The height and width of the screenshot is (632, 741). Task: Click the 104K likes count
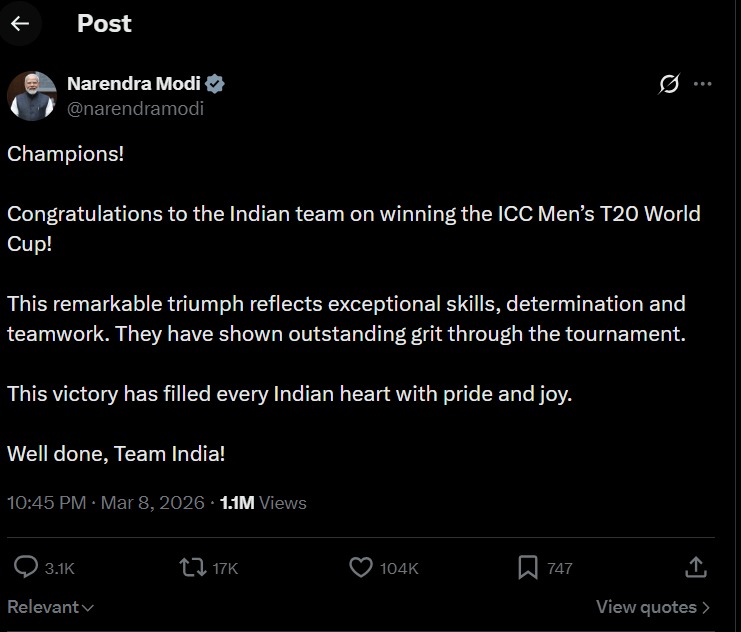click(x=399, y=569)
